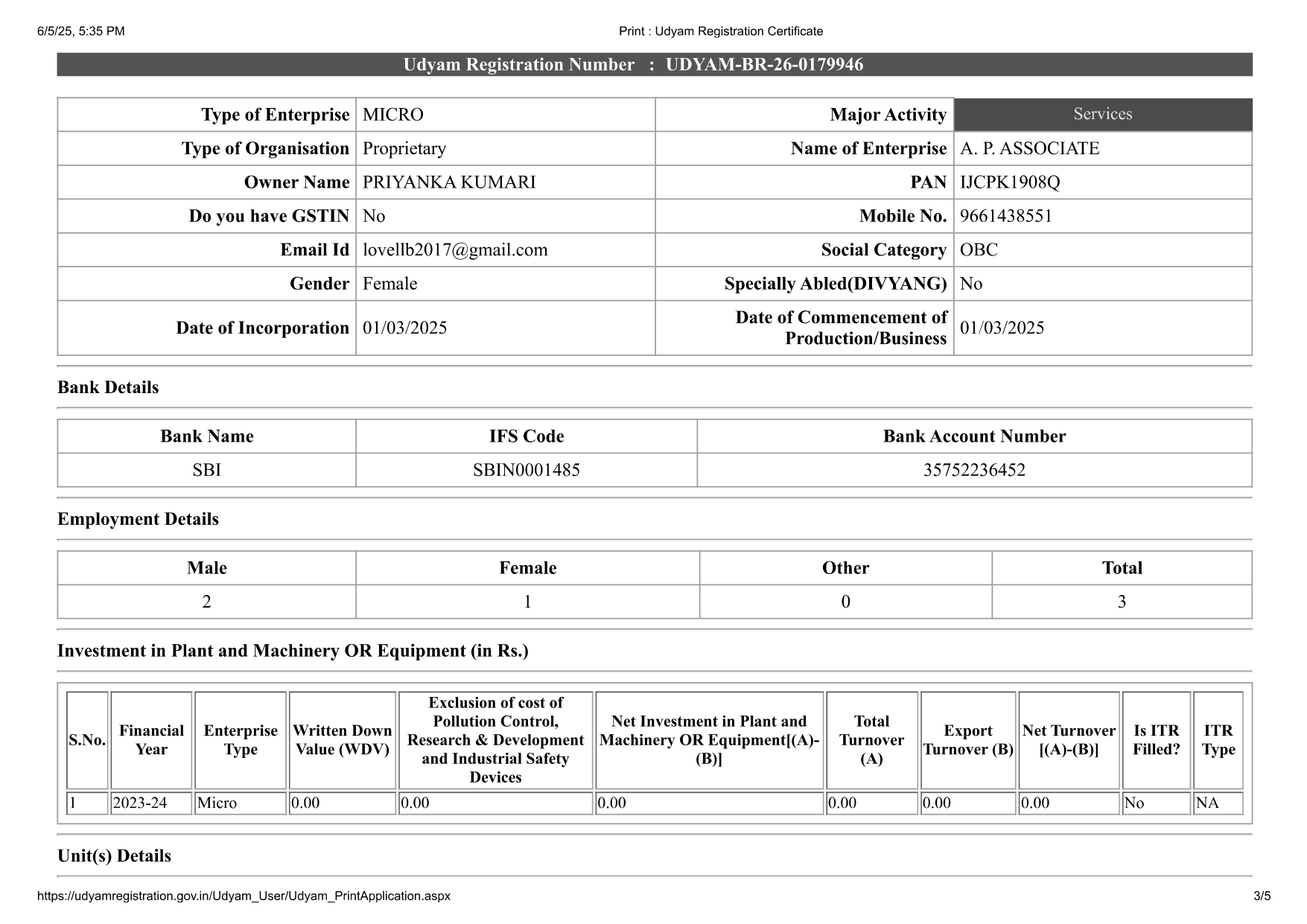Select the dark Services cell
Screen dimensions: 1307x924
pyautogui.click(x=1102, y=115)
